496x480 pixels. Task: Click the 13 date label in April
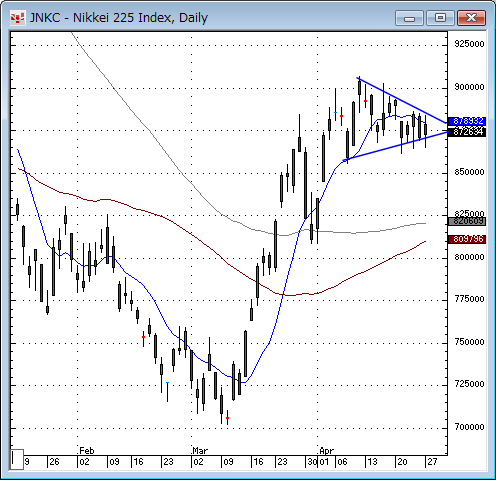(x=372, y=462)
